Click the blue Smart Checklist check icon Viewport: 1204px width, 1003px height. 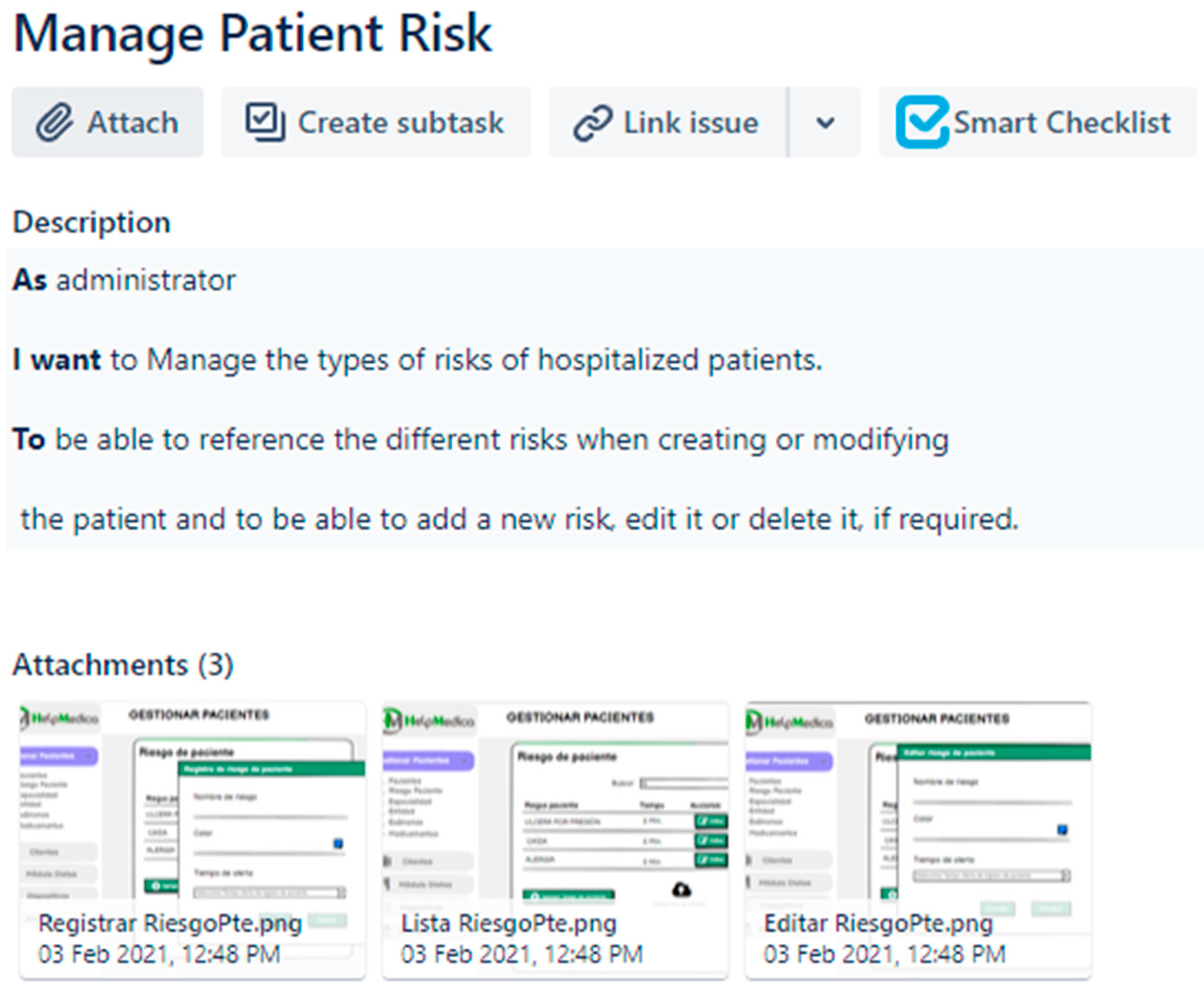(x=923, y=121)
